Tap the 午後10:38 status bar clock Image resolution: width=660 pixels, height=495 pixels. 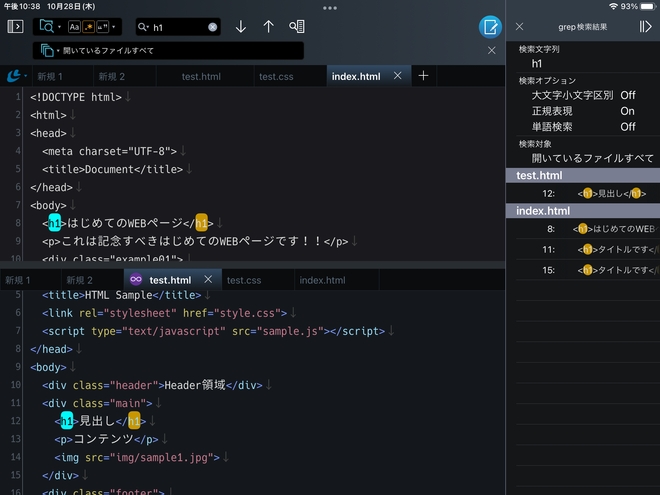click(x=22, y=6)
